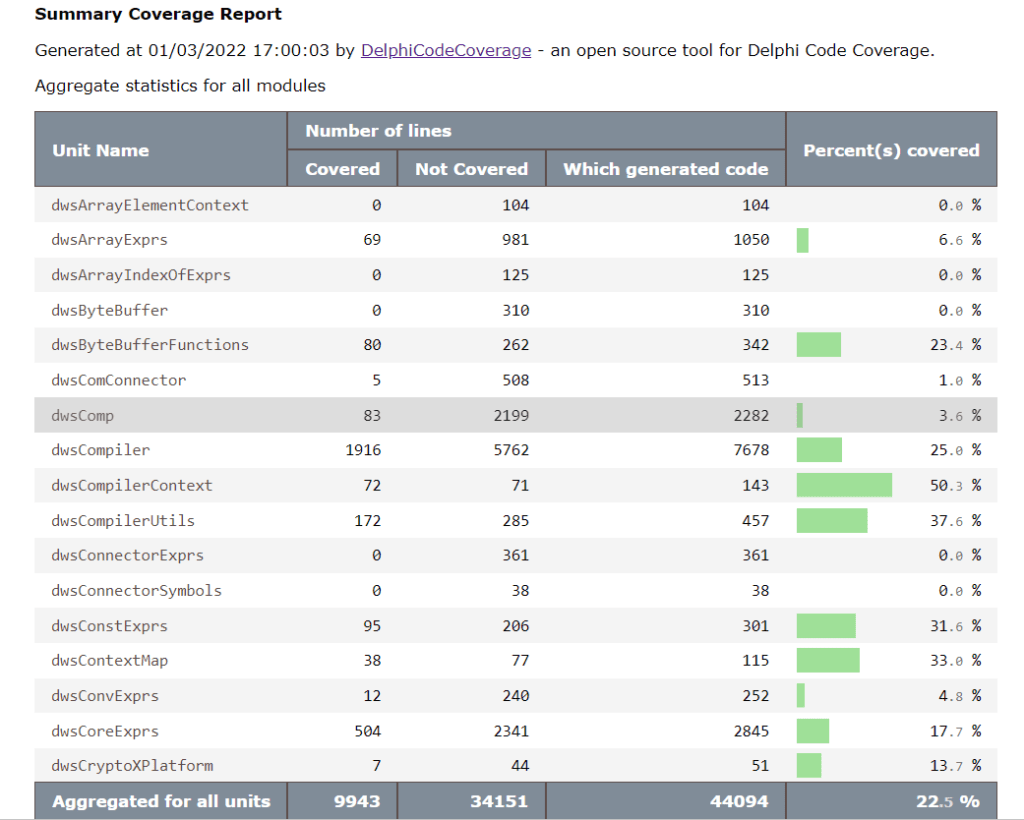Click the Aggregated for all units footer

161,802
